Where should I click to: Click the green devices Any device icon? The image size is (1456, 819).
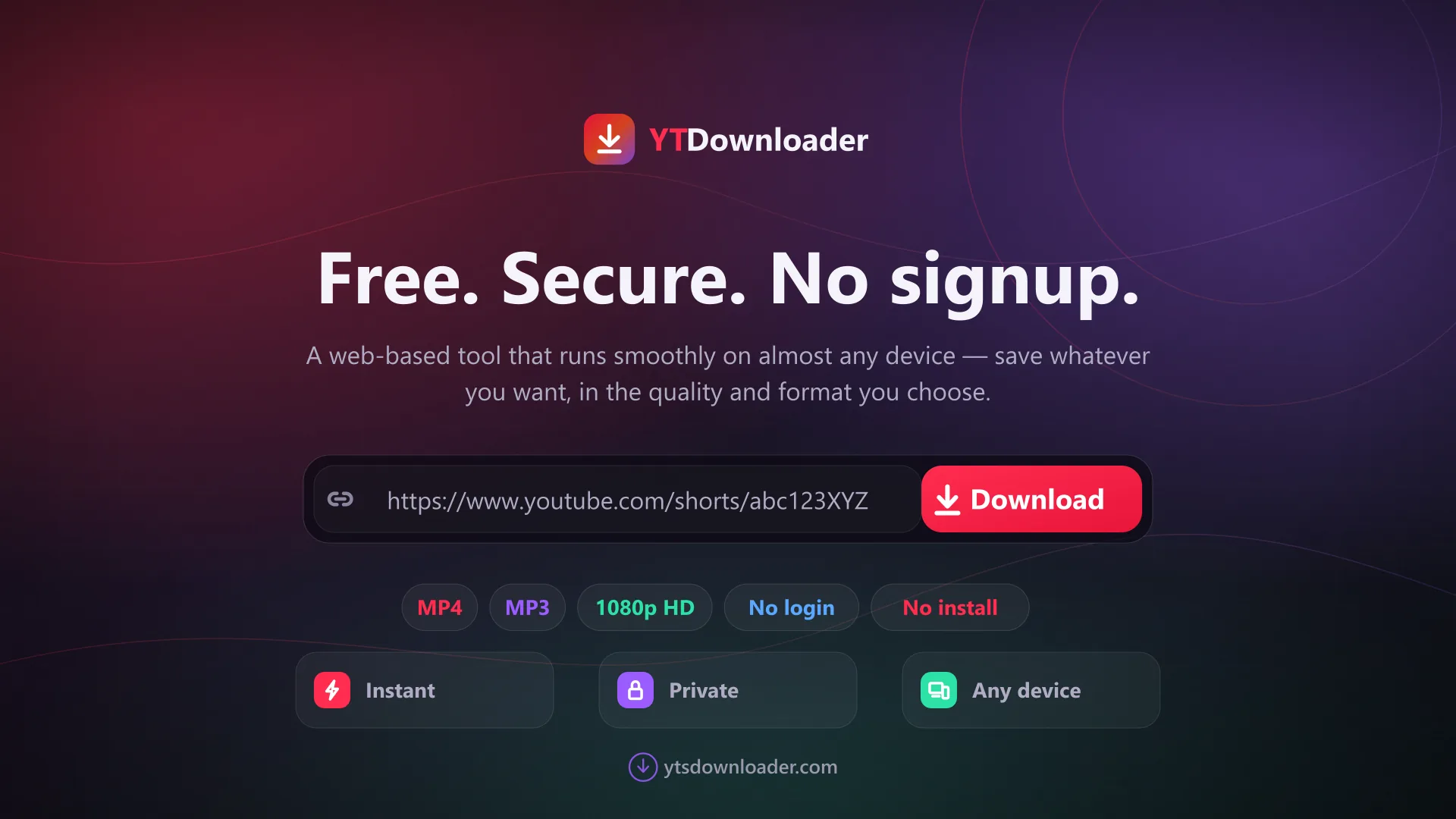click(939, 690)
